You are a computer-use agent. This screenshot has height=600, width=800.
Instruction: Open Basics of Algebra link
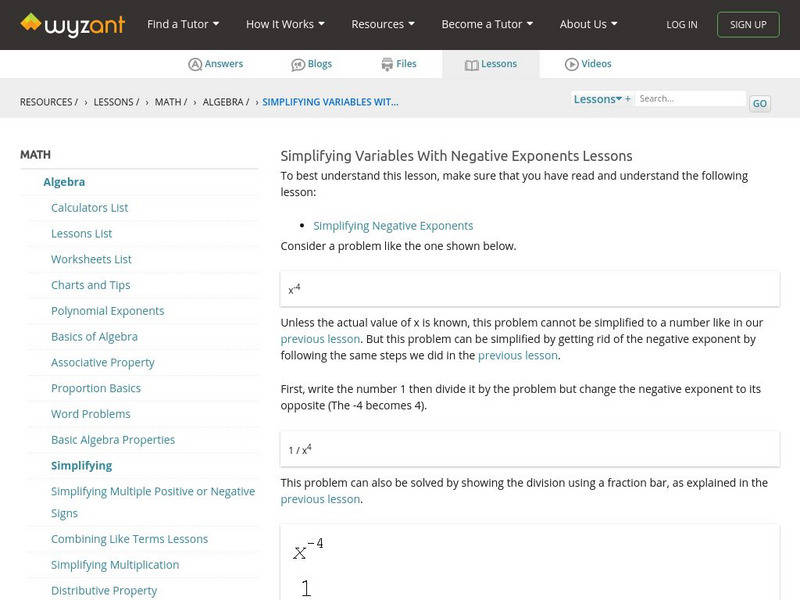pos(94,337)
